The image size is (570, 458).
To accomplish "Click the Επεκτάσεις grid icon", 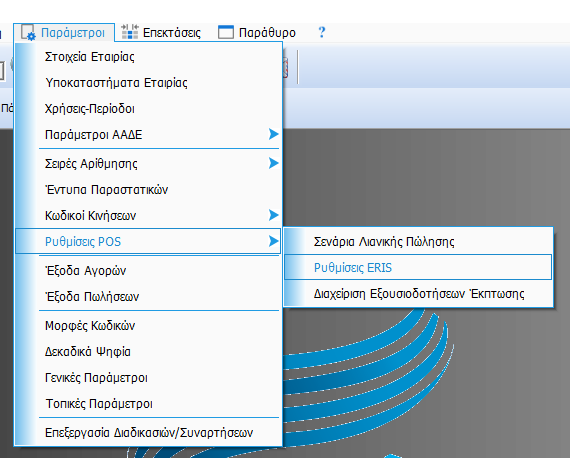I will (x=129, y=32).
